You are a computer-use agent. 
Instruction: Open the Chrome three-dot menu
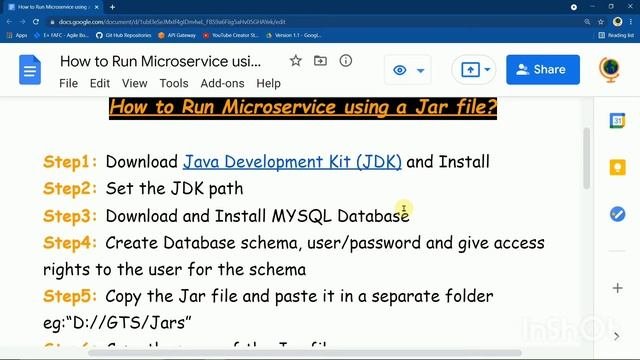click(x=631, y=22)
